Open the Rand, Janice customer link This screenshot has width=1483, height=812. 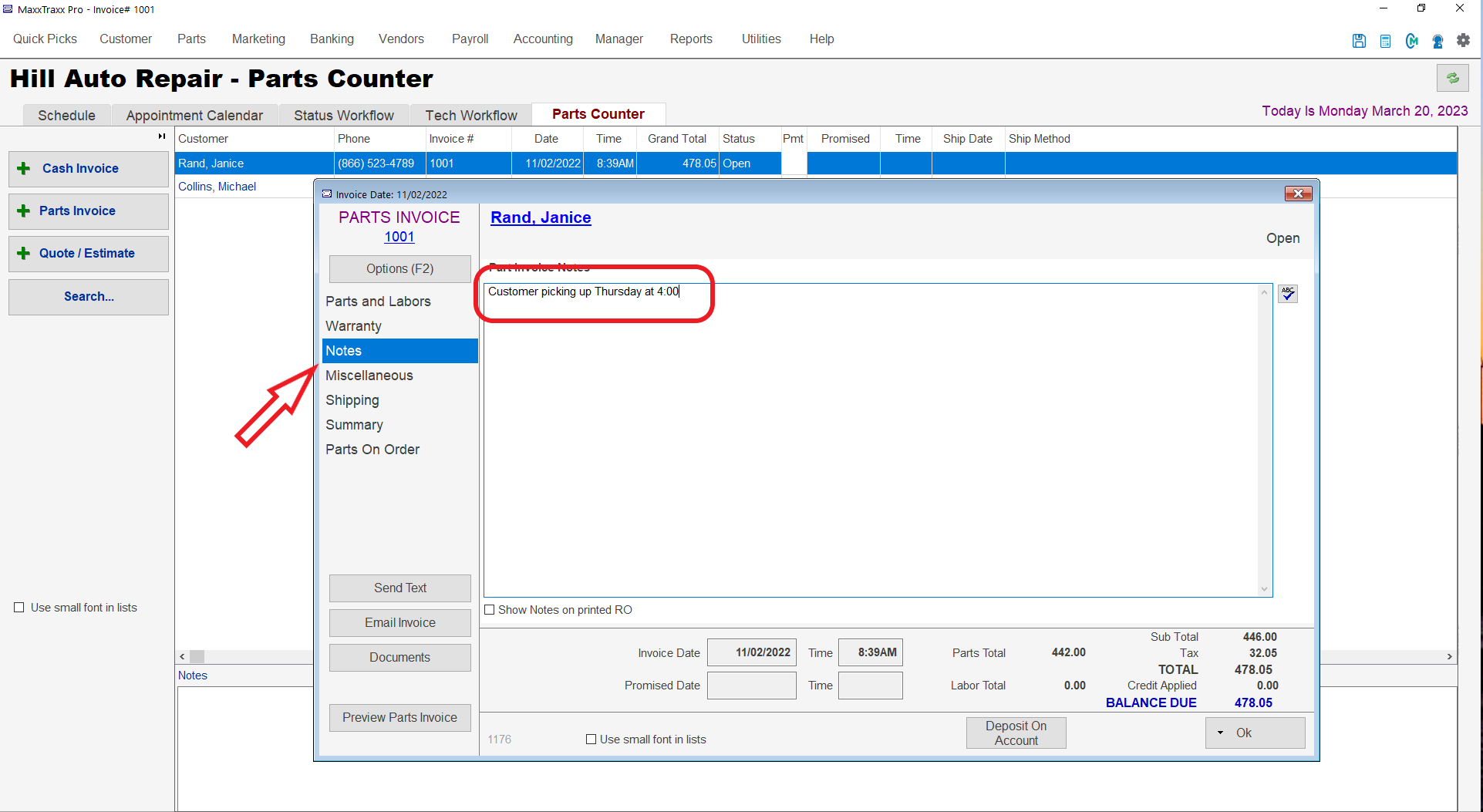pyautogui.click(x=541, y=217)
